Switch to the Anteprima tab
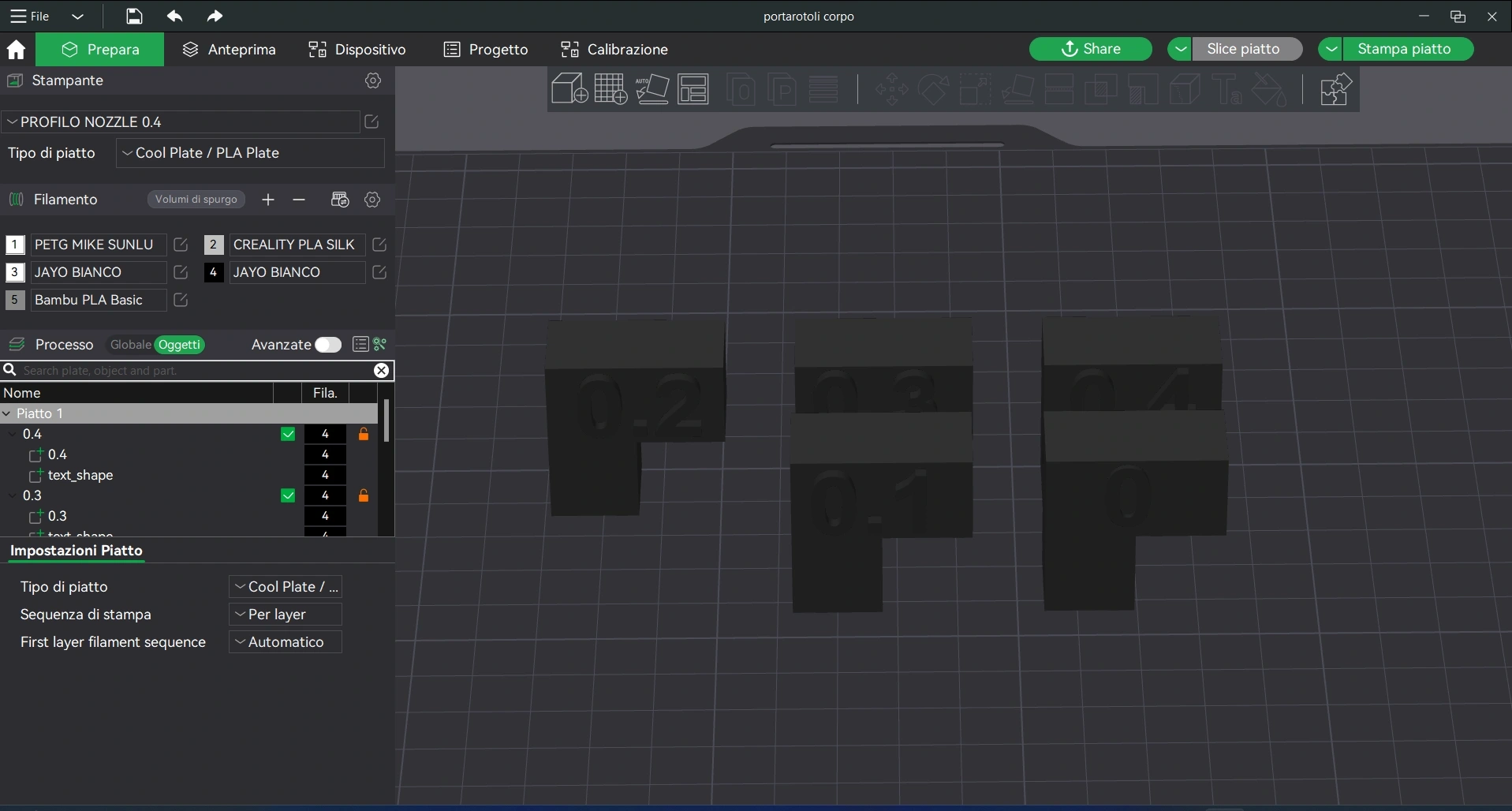This screenshot has height=811, width=1512. point(230,50)
